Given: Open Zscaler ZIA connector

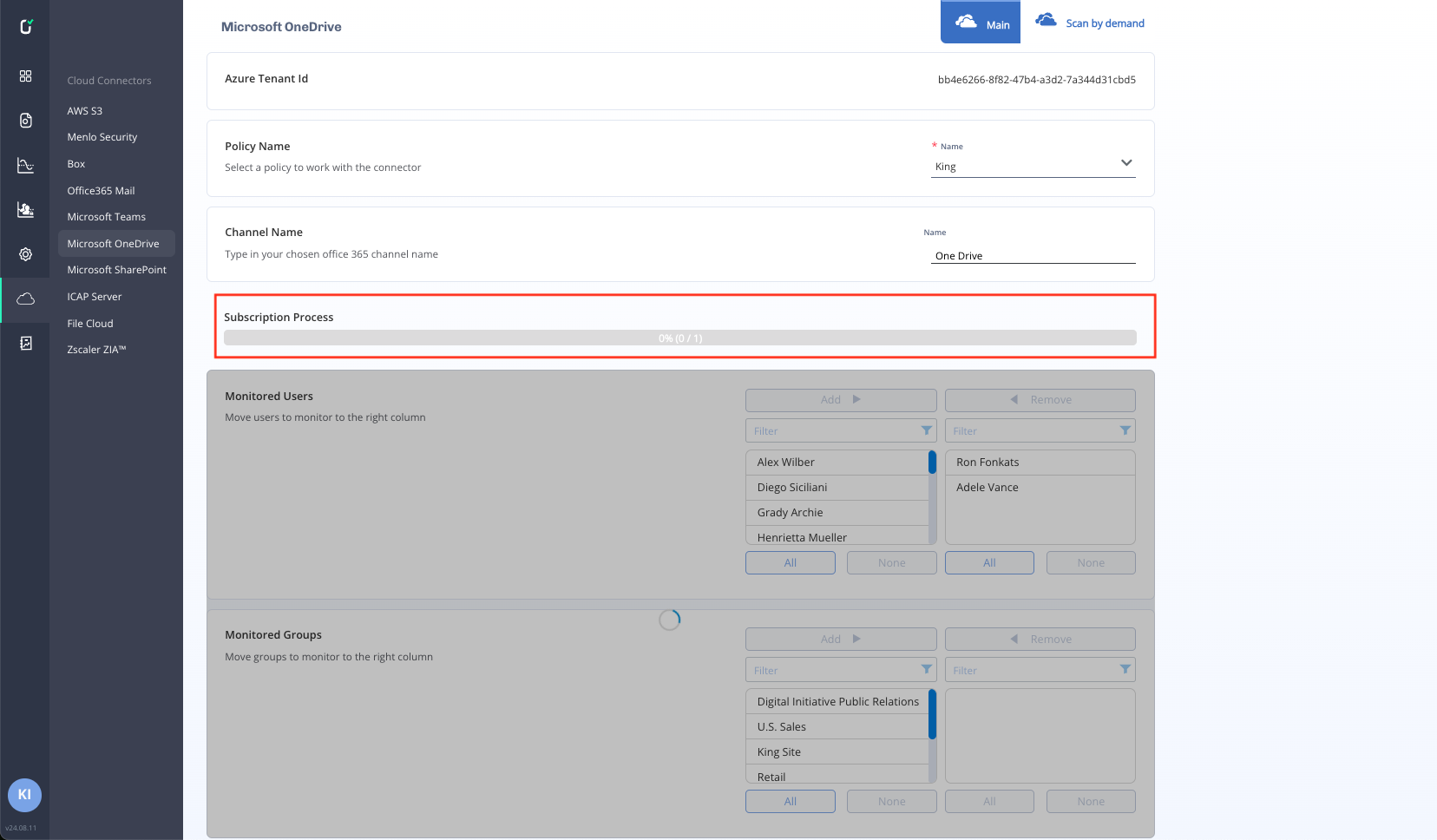Looking at the screenshot, I should click(96, 350).
